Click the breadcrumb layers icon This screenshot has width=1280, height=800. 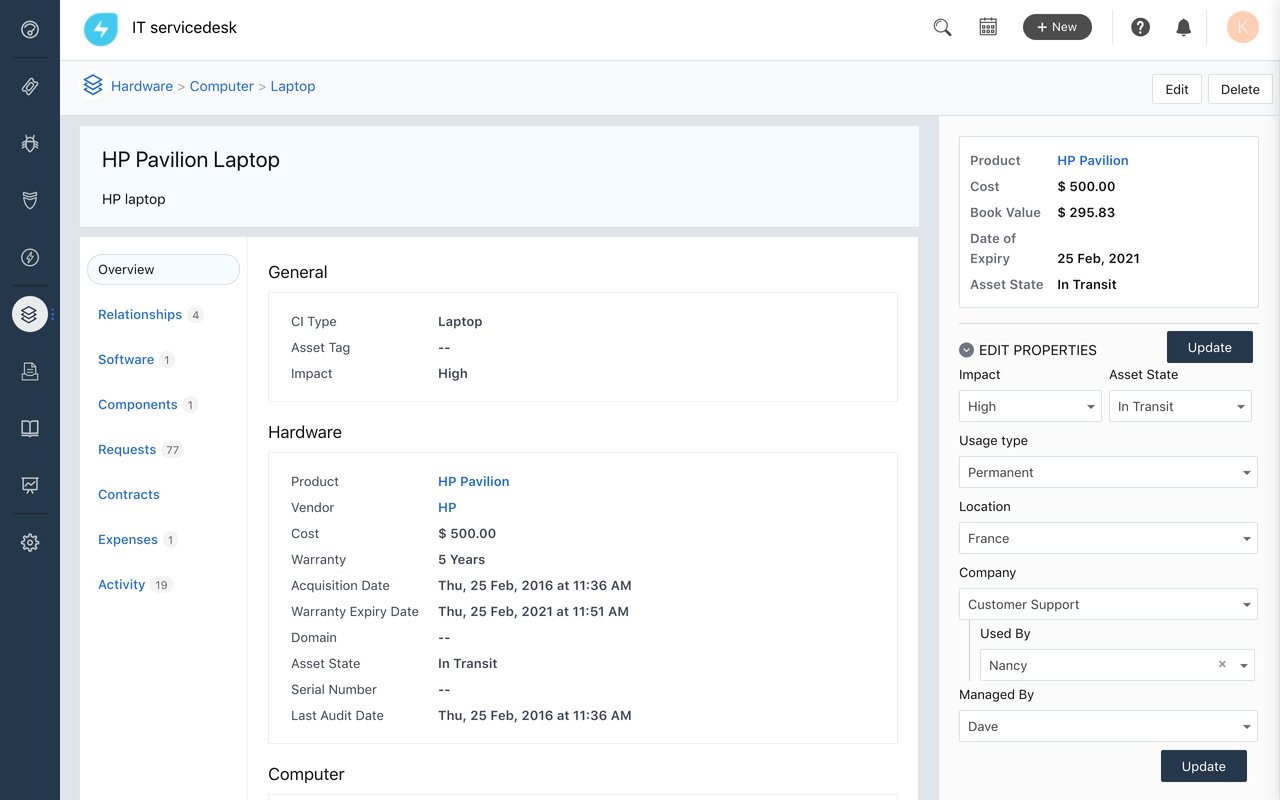coord(93,86)
